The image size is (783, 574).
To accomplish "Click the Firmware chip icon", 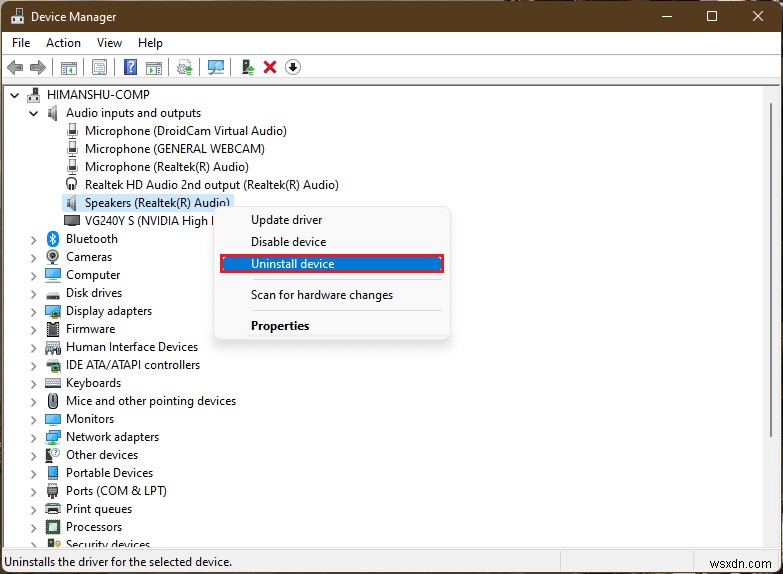I will pos(52,329).
